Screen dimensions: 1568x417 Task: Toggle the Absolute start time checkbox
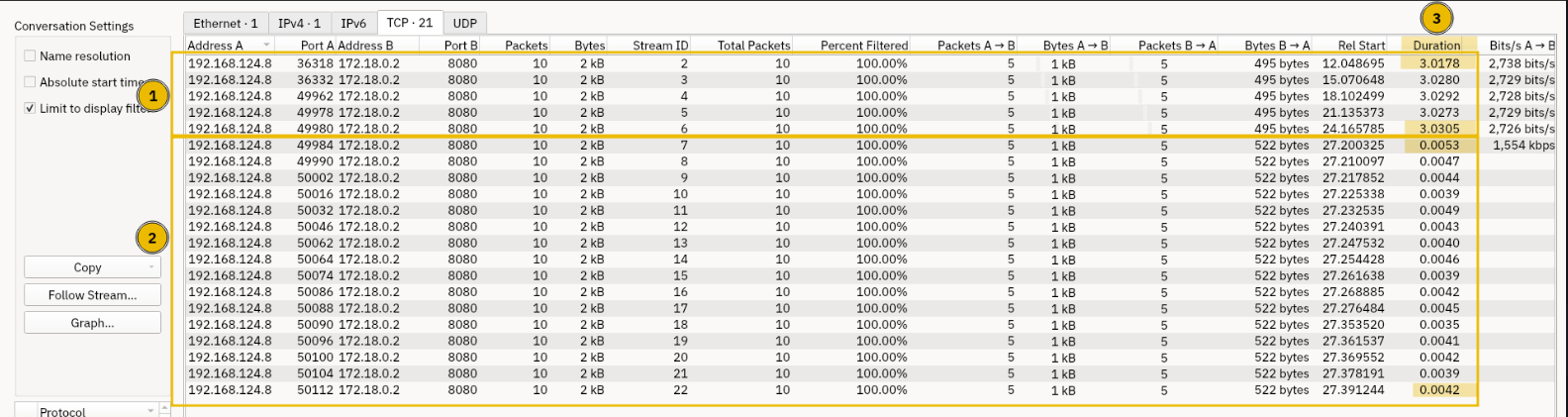pyautogui.click(x=30, y=82)
